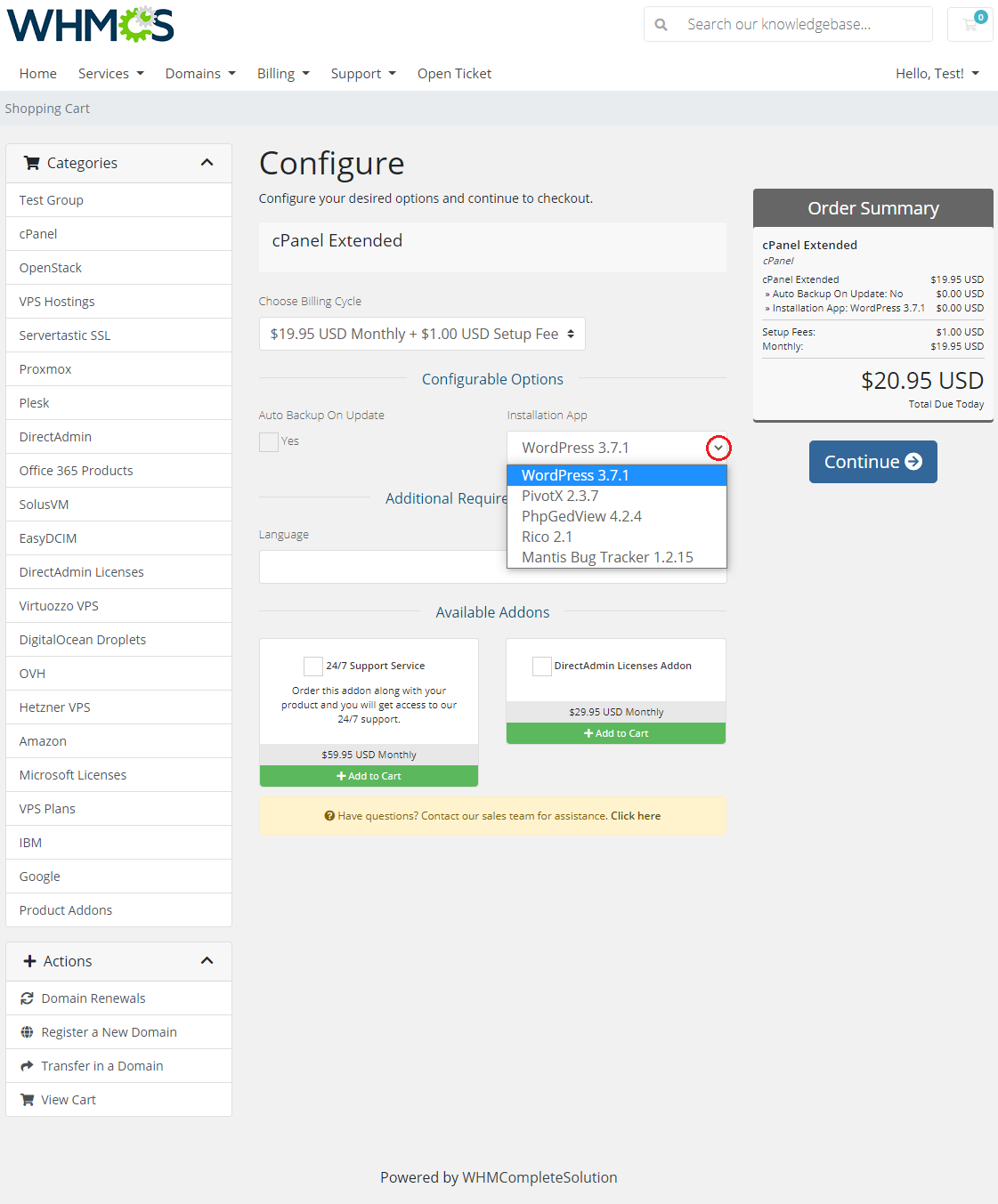This screenshot has height=1204, width=998.
Task: Open the Hetzner VPS category
Action: pyautogui.click(x=118, y=707)
